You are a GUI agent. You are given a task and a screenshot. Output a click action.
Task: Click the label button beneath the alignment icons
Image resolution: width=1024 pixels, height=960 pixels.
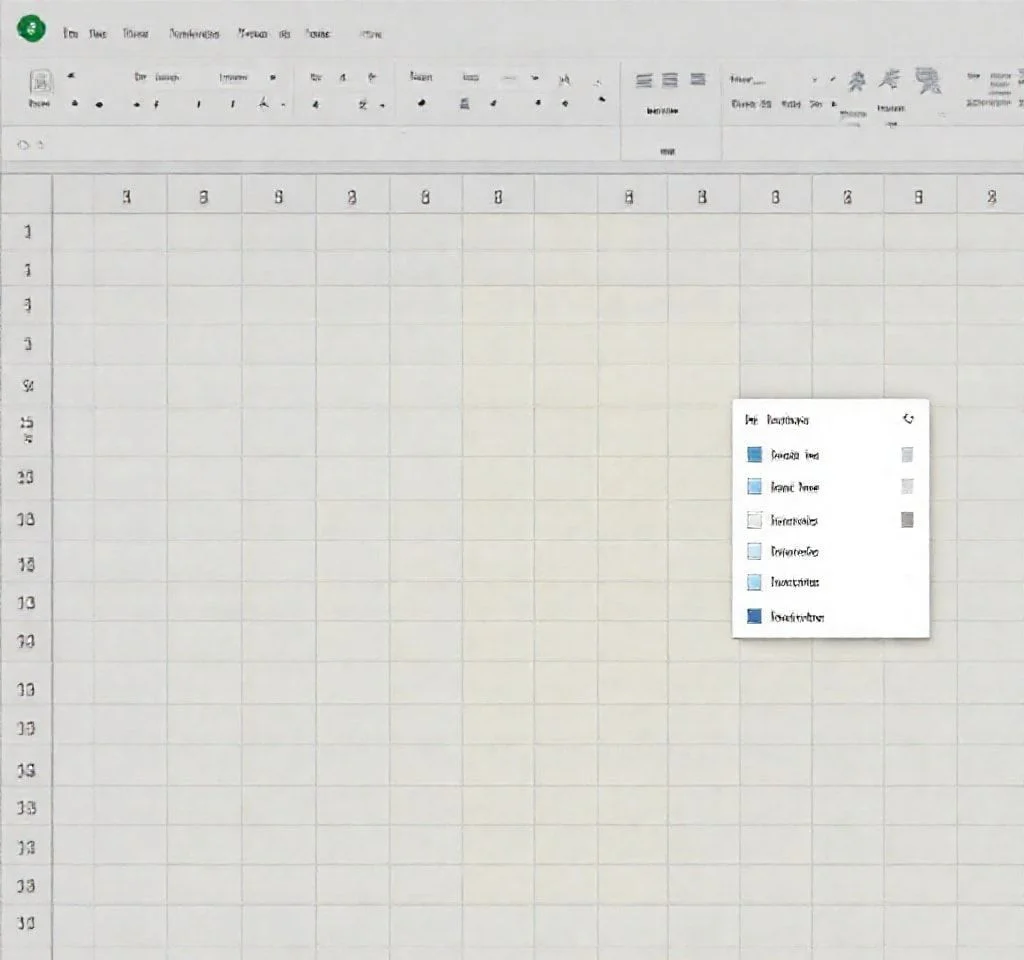coord(664,112)
